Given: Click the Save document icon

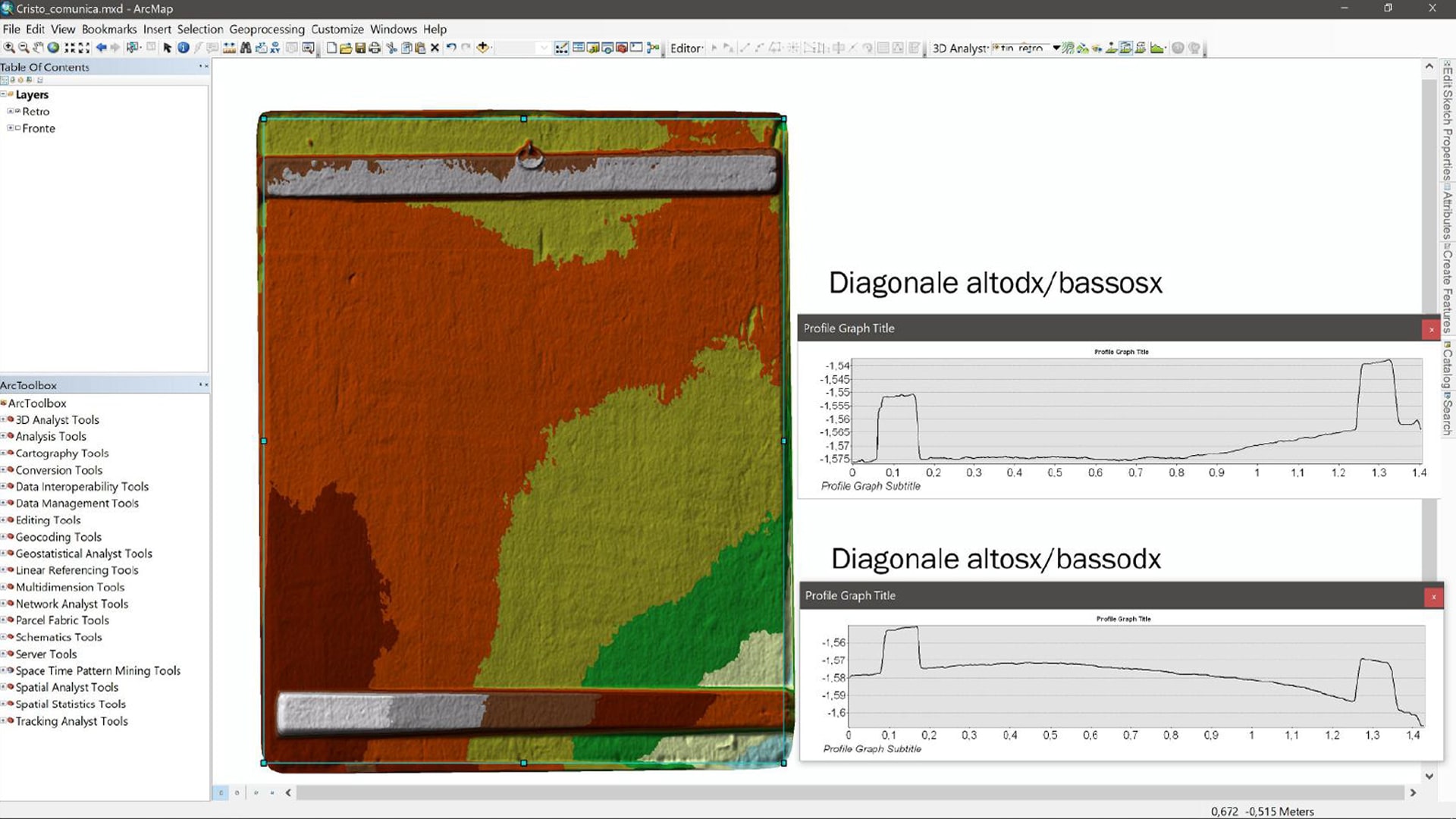Looking at the screenshot, I should (x=360, y=48).
